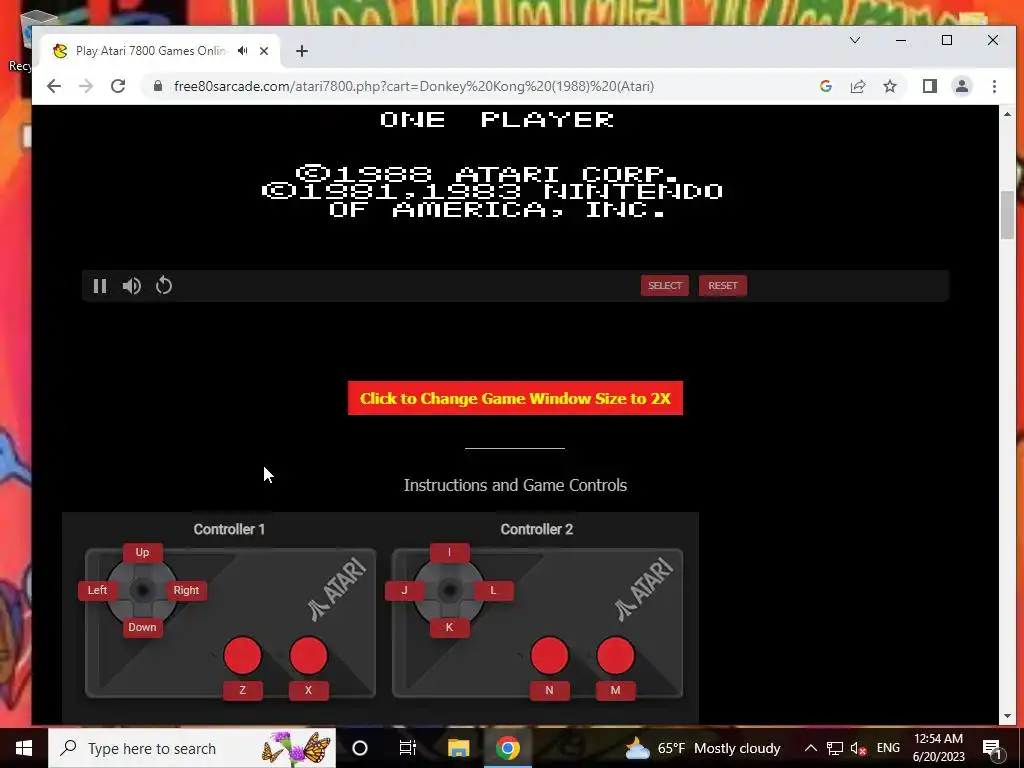Open the ENG language indicator
The width and height of the screenshot is (1024, 768).
888,748
